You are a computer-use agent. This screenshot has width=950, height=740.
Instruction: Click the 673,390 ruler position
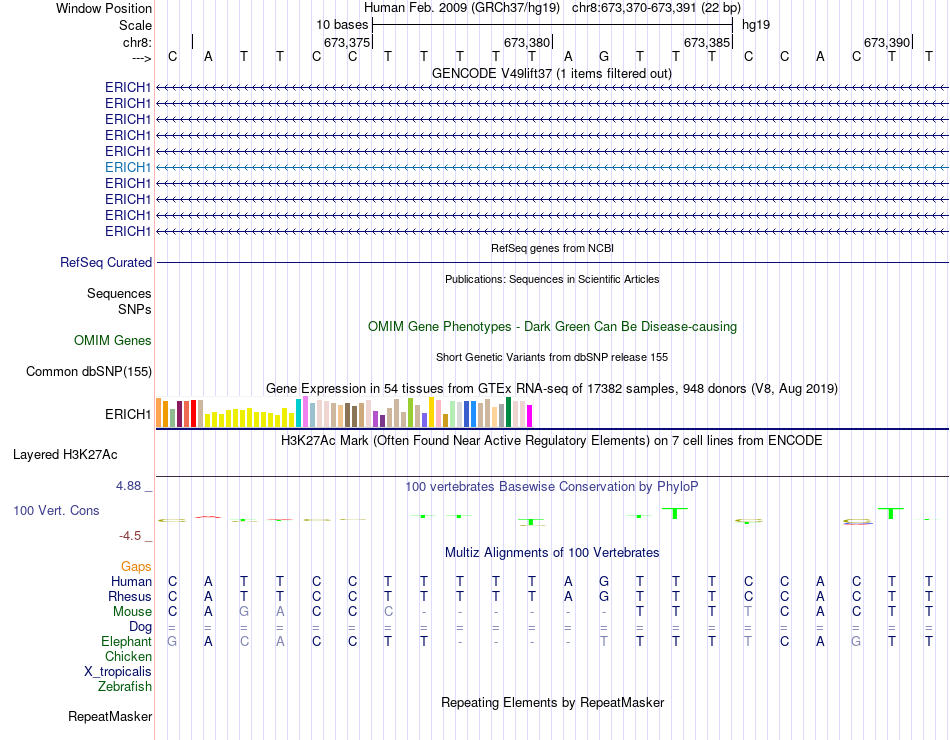(x=886, y=42)
